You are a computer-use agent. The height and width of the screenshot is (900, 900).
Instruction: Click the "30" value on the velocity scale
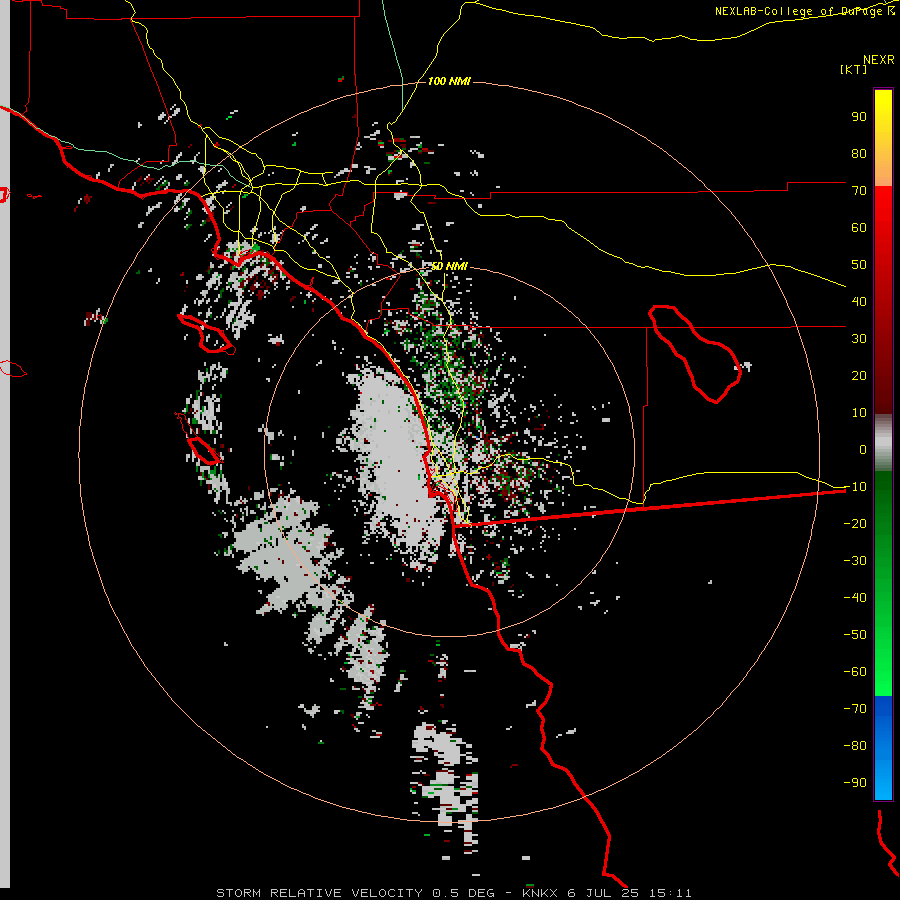[x=859, y=339]
